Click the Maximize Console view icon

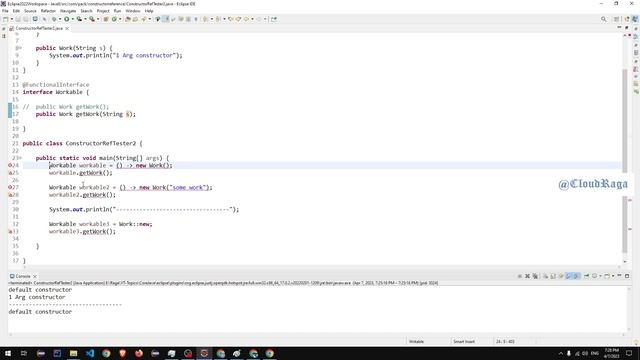point(627,276)
